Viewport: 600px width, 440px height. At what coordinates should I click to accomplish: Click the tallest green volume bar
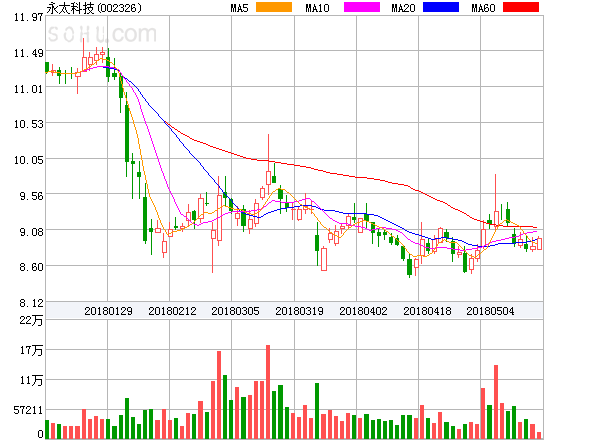point(225,407)
